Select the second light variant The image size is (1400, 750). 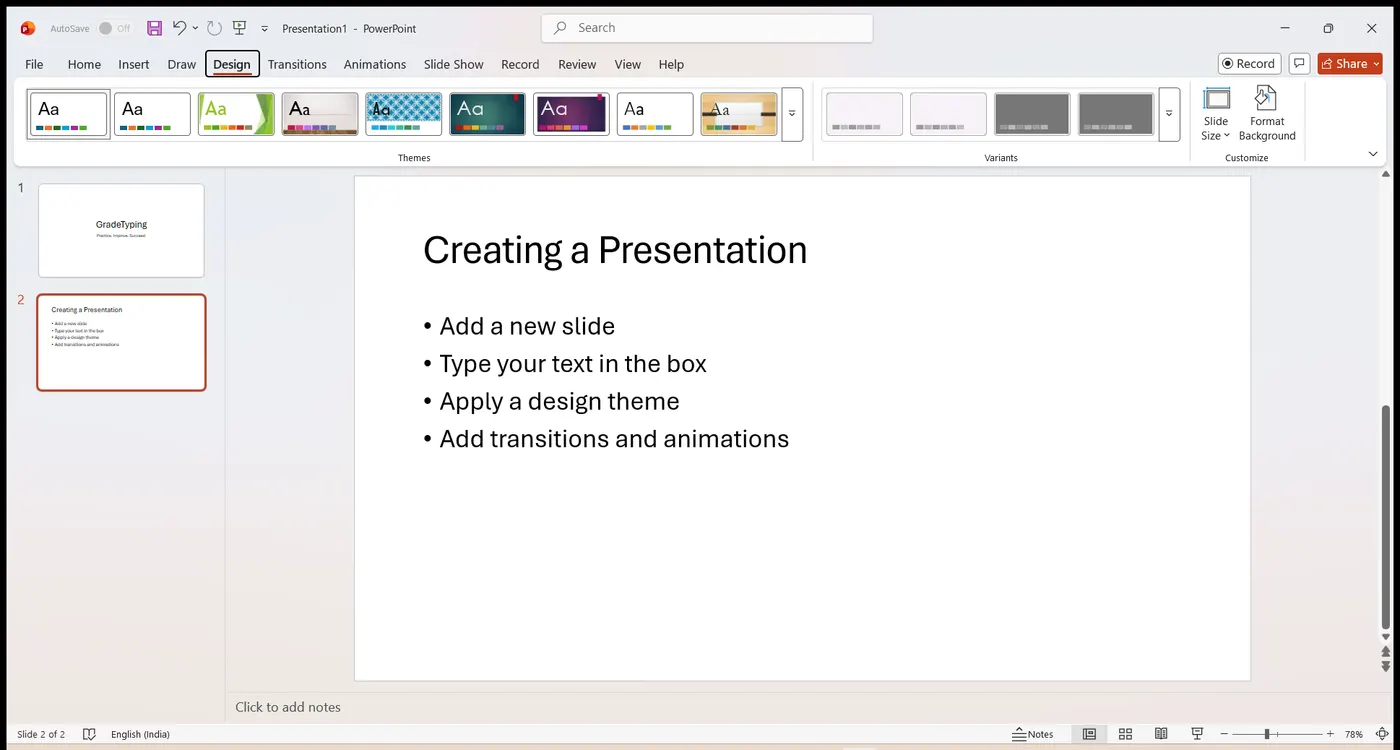click(949, 114)
